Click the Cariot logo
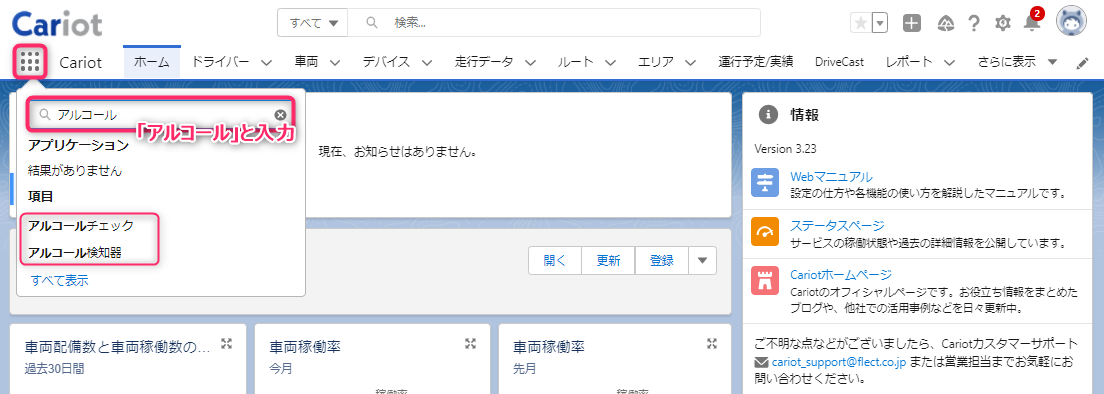This screenshot has width=1104, height=394. click(57, 24)
